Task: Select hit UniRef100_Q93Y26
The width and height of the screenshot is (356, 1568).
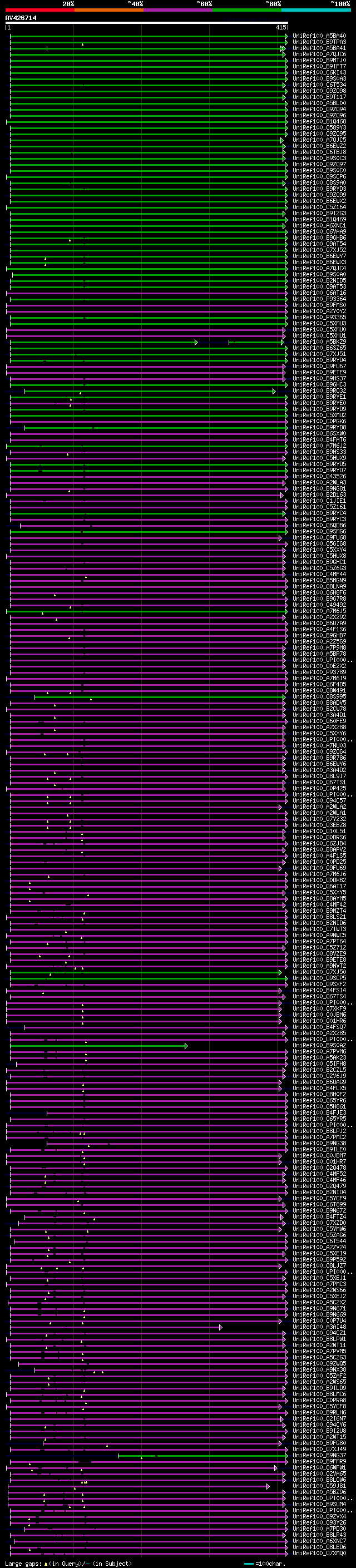Action: tap(319, 1522)
